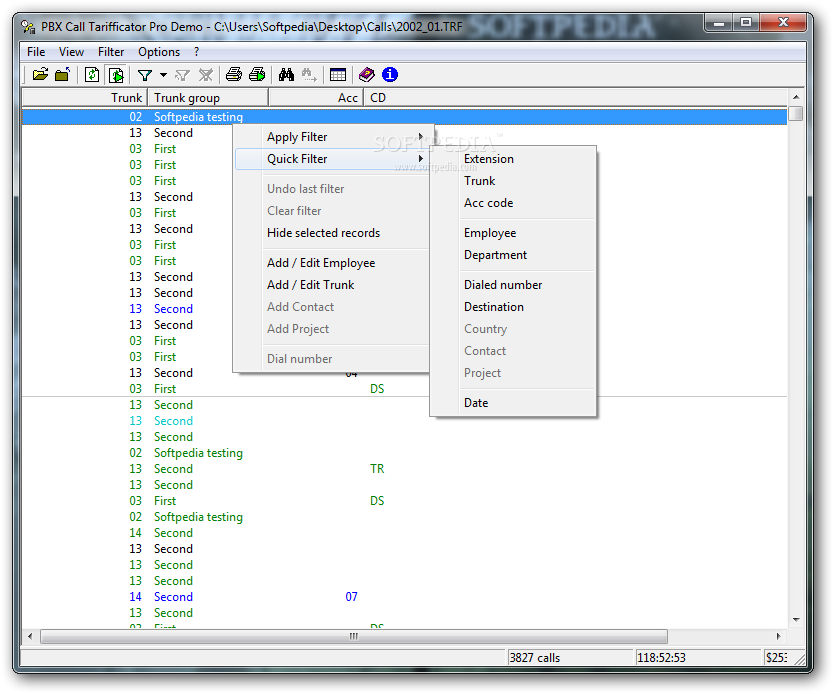Open the Filter menu
Image resolution: width=834 pixels, height=694 pixels.
click(x=111, y=52)
